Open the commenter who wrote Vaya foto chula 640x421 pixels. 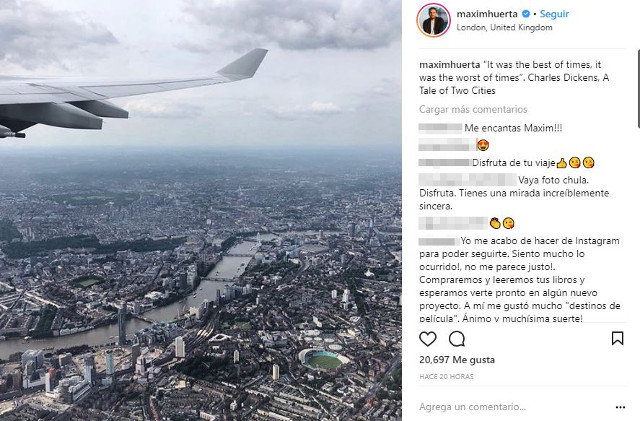pos(466,180)
